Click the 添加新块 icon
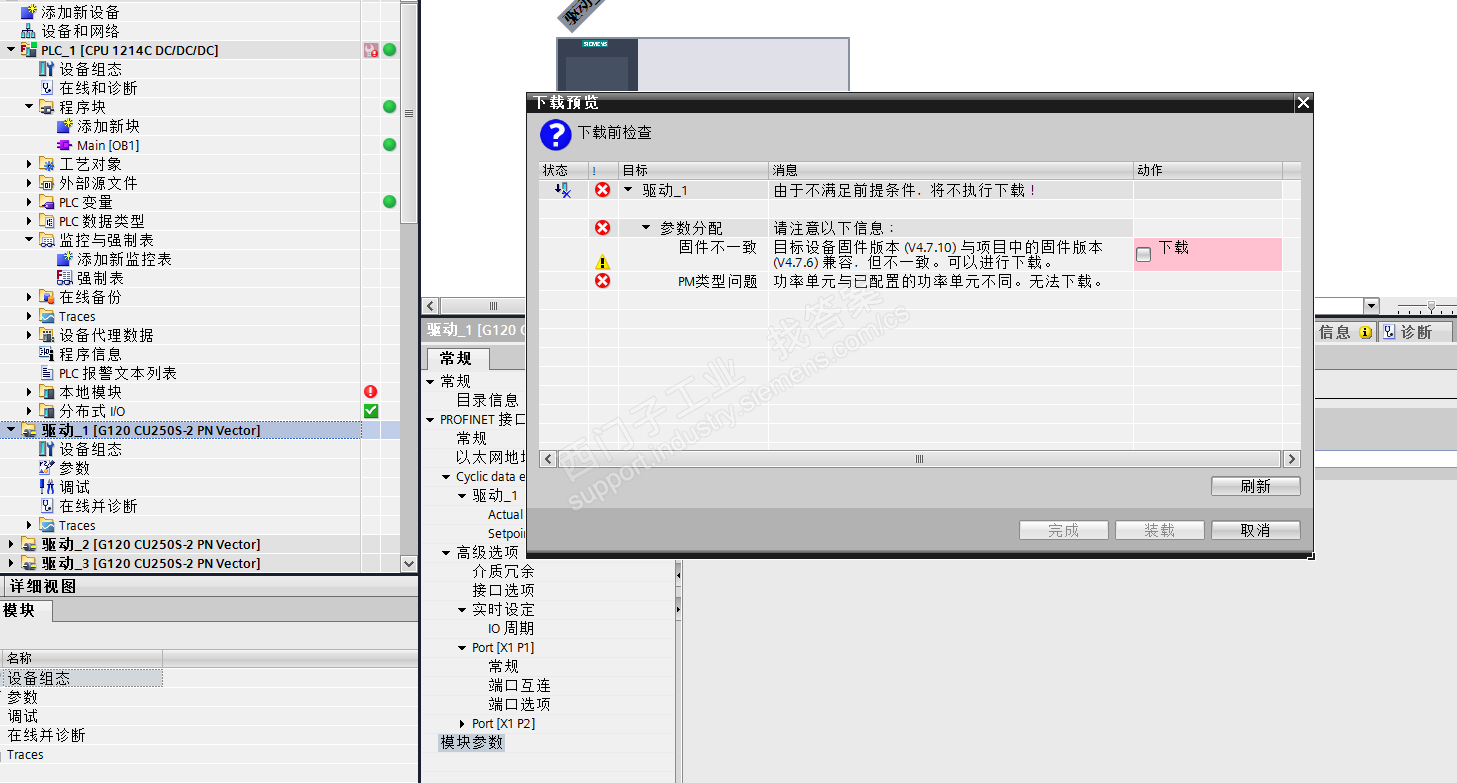The height and width of the screenshot is (783, 1457). click(64, 126)
